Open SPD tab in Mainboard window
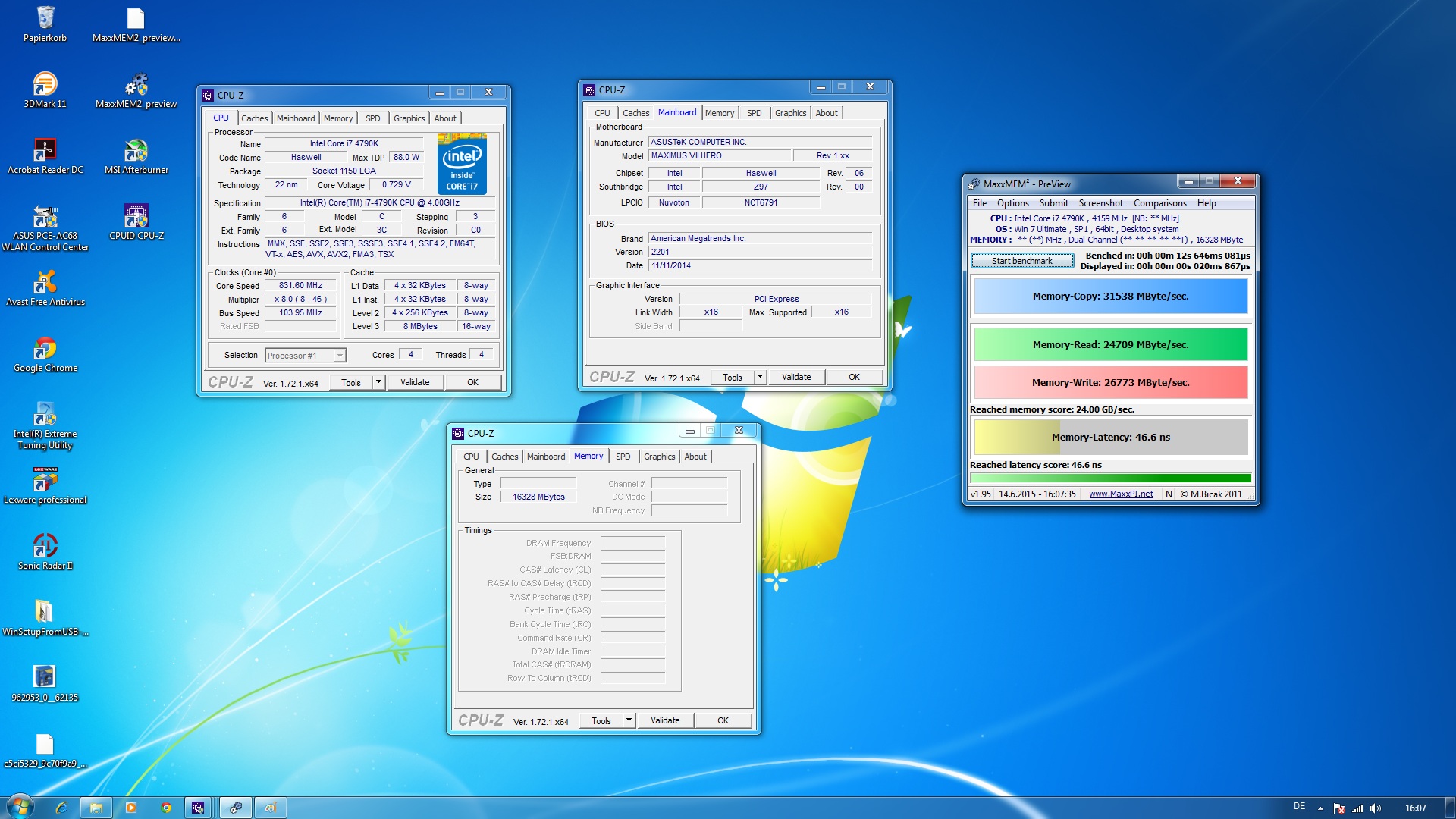 click(x=754, y=113)
